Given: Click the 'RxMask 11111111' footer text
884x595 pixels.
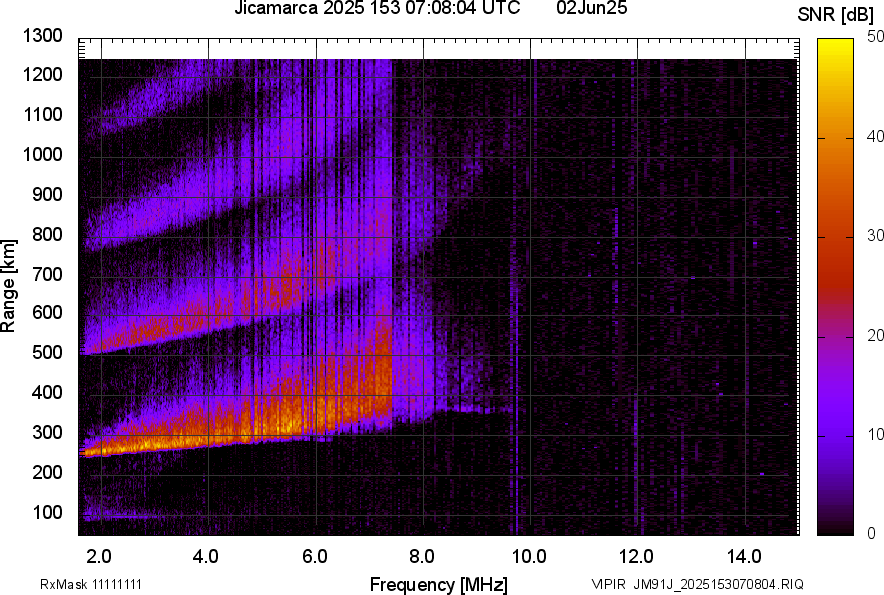Looking at the screenshot, I should [x=91, y=584].
